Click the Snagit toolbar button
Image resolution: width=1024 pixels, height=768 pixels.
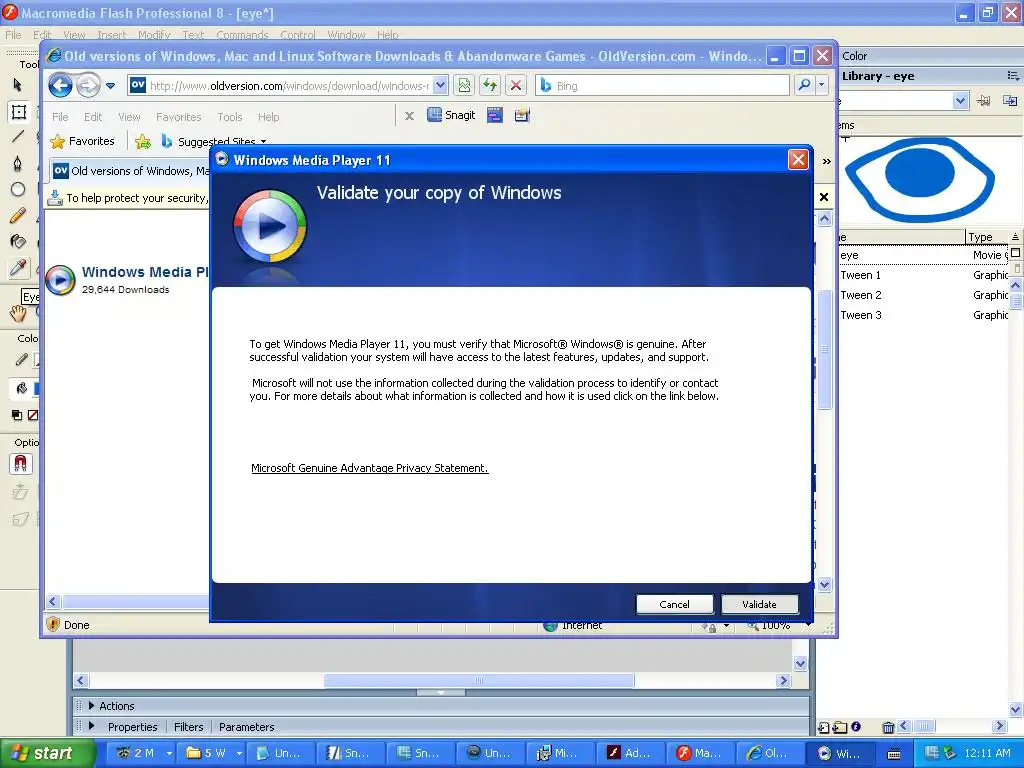[451, 115]
